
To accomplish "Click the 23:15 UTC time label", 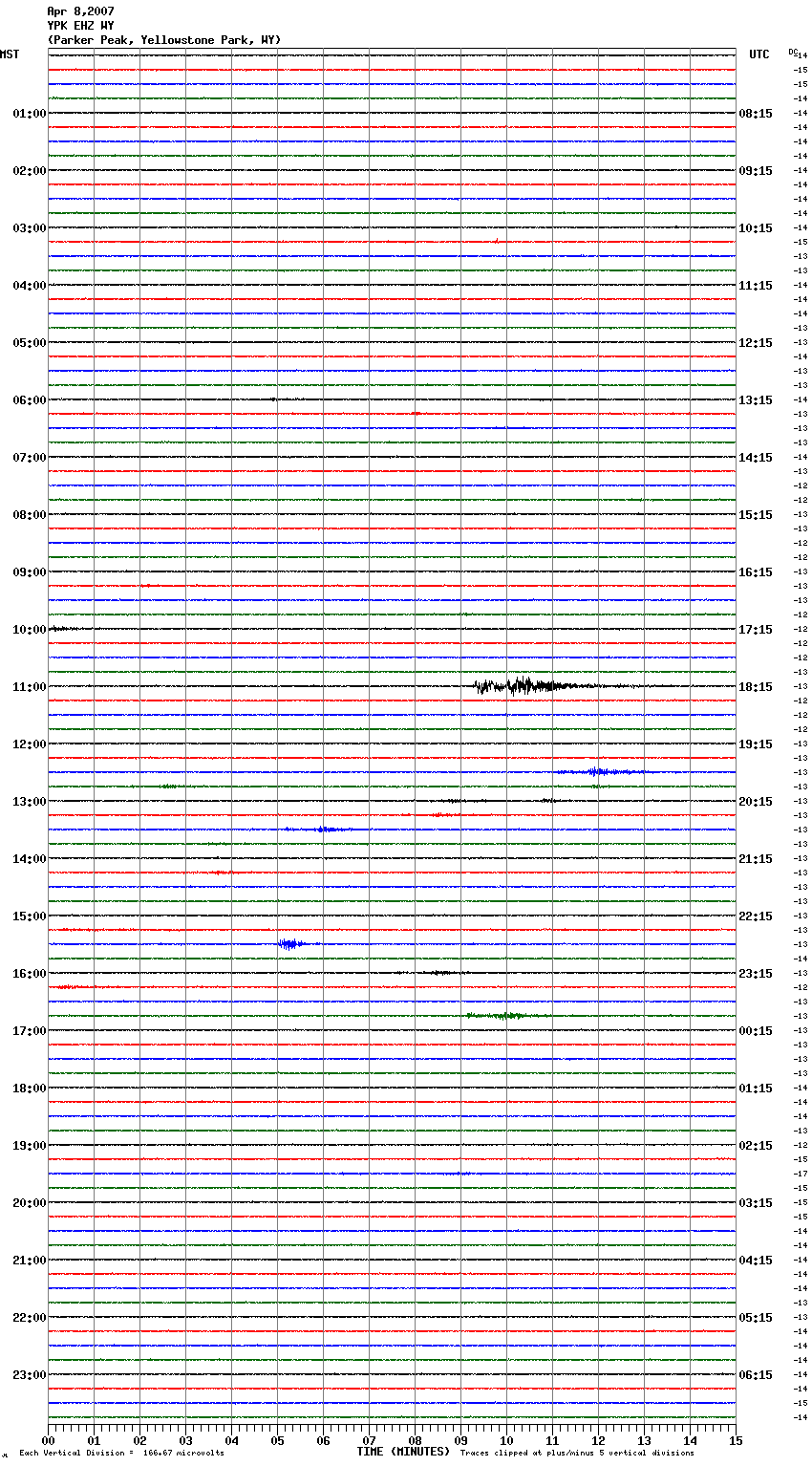I will [756, 974].
